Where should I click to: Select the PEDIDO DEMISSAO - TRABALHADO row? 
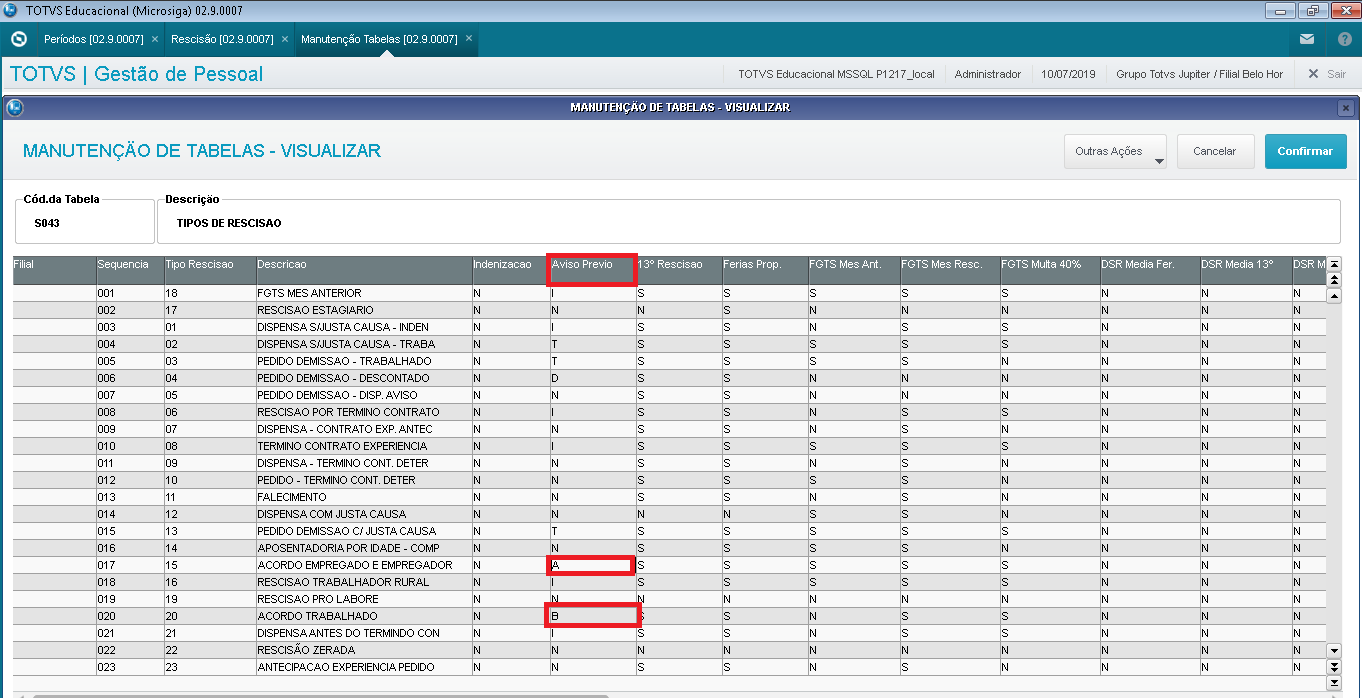coord(669,361)
